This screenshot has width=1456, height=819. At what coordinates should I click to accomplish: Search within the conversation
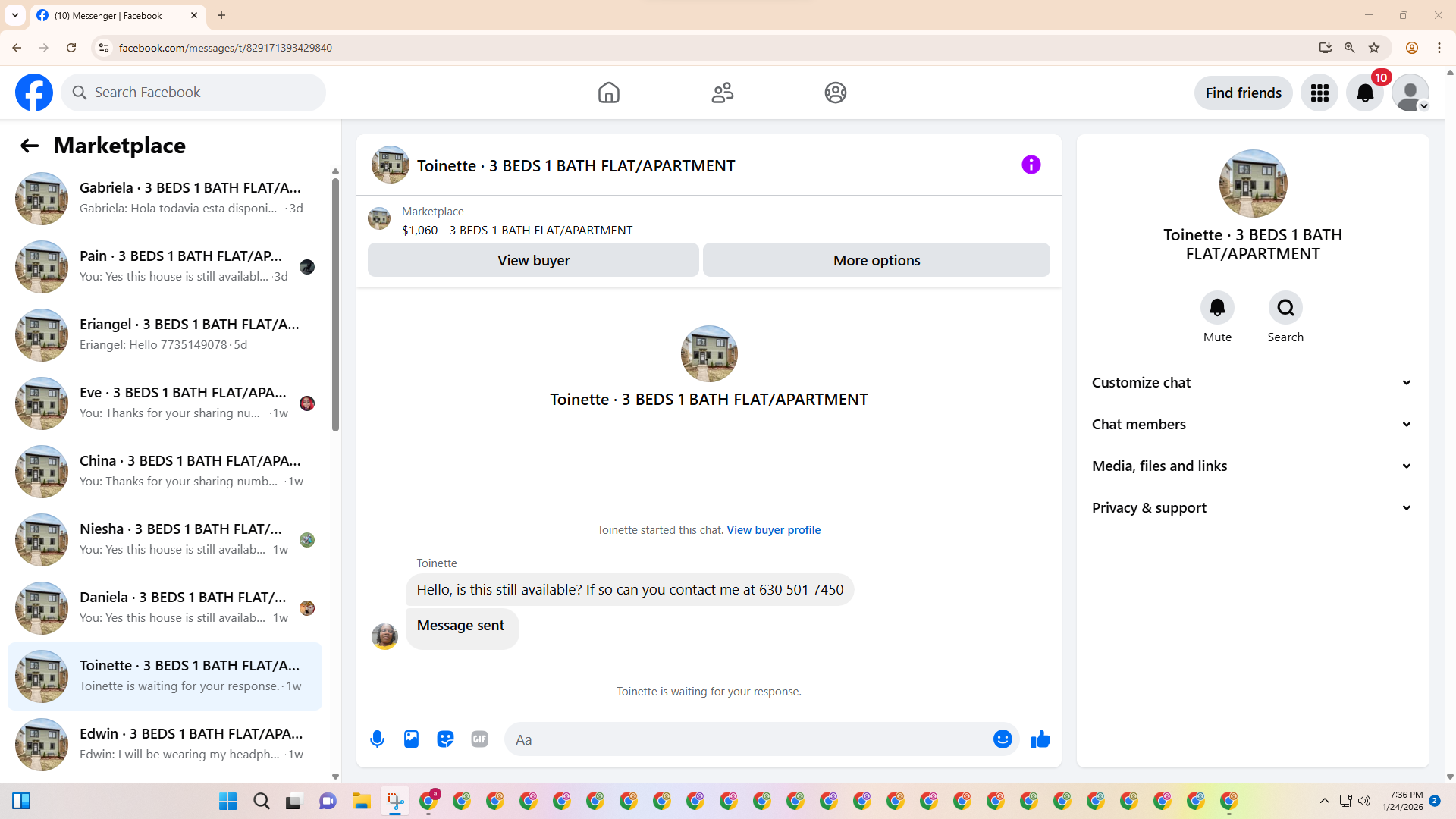point(1285,308)
